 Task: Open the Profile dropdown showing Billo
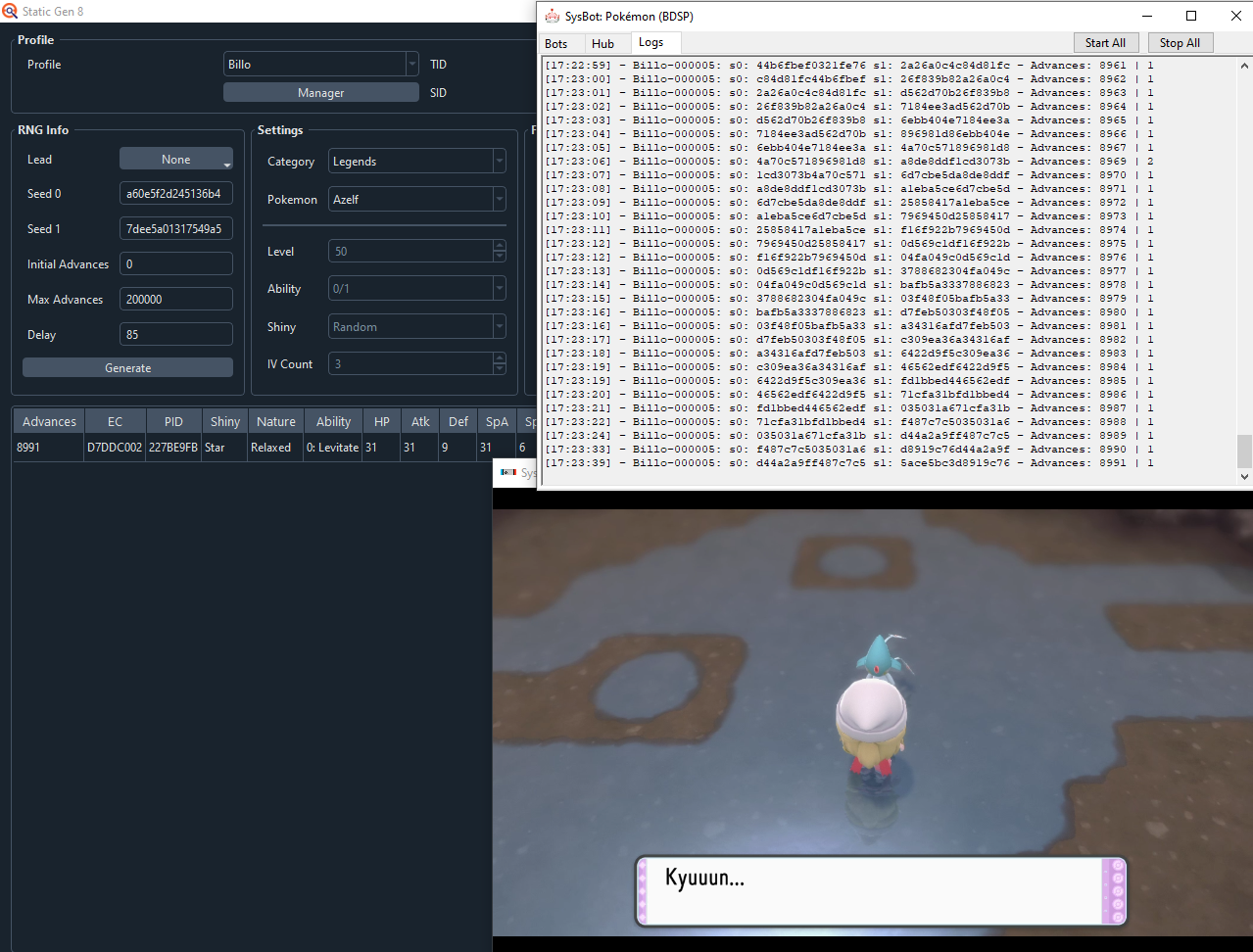tap(321, 65)
